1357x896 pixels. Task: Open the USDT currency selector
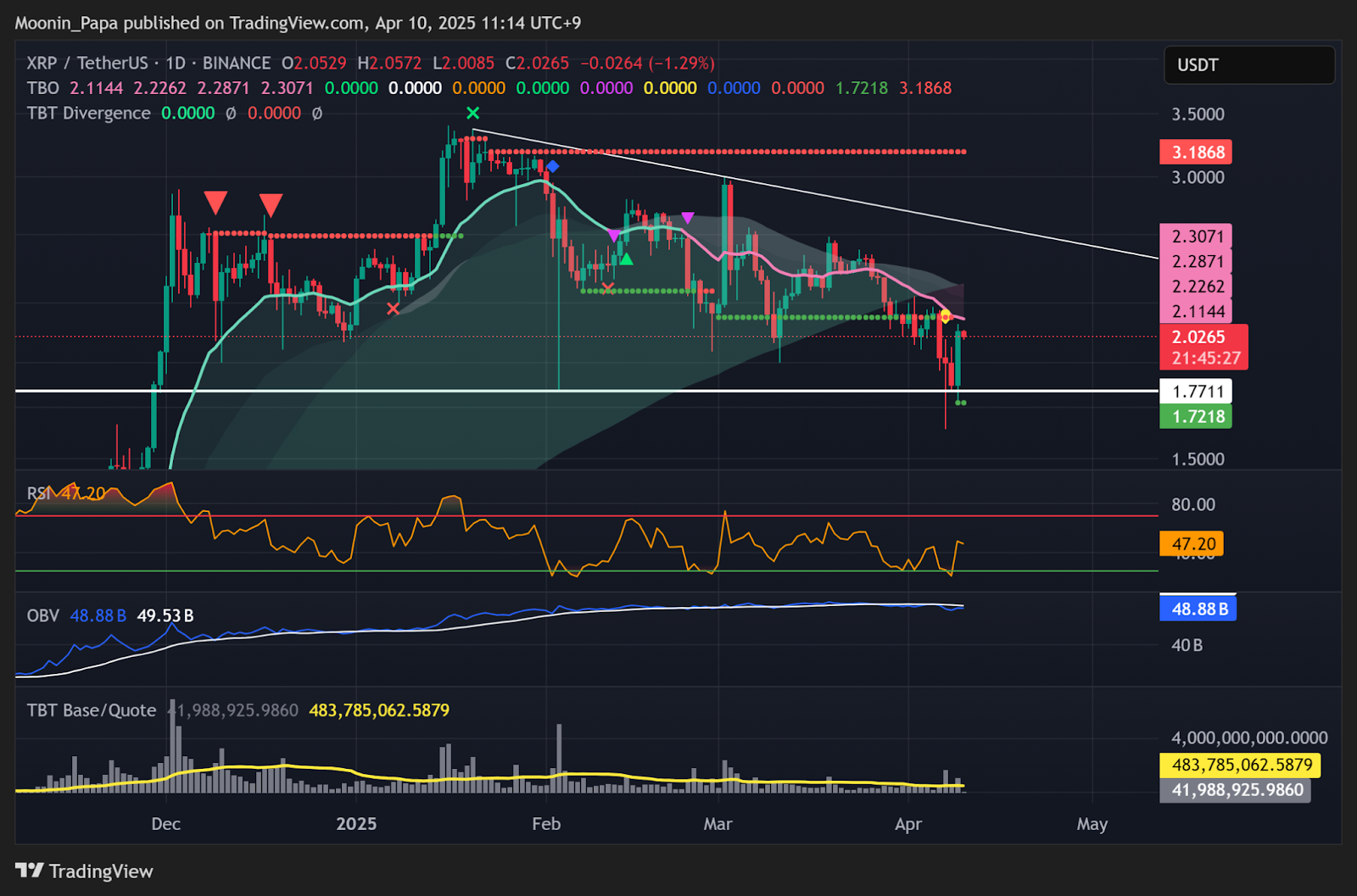[x=1248, y=65]
